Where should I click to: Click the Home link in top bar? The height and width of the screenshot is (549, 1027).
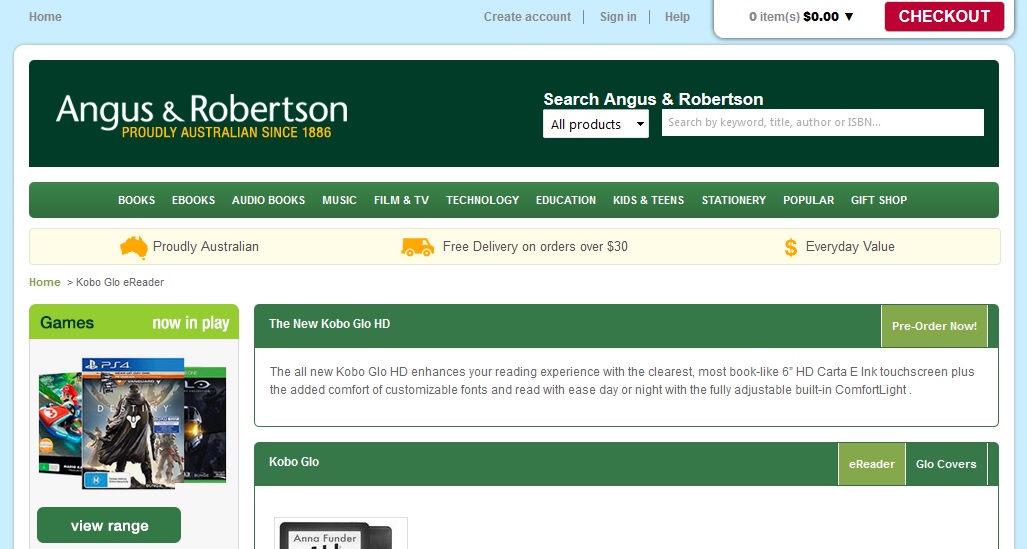coord(45,17)
